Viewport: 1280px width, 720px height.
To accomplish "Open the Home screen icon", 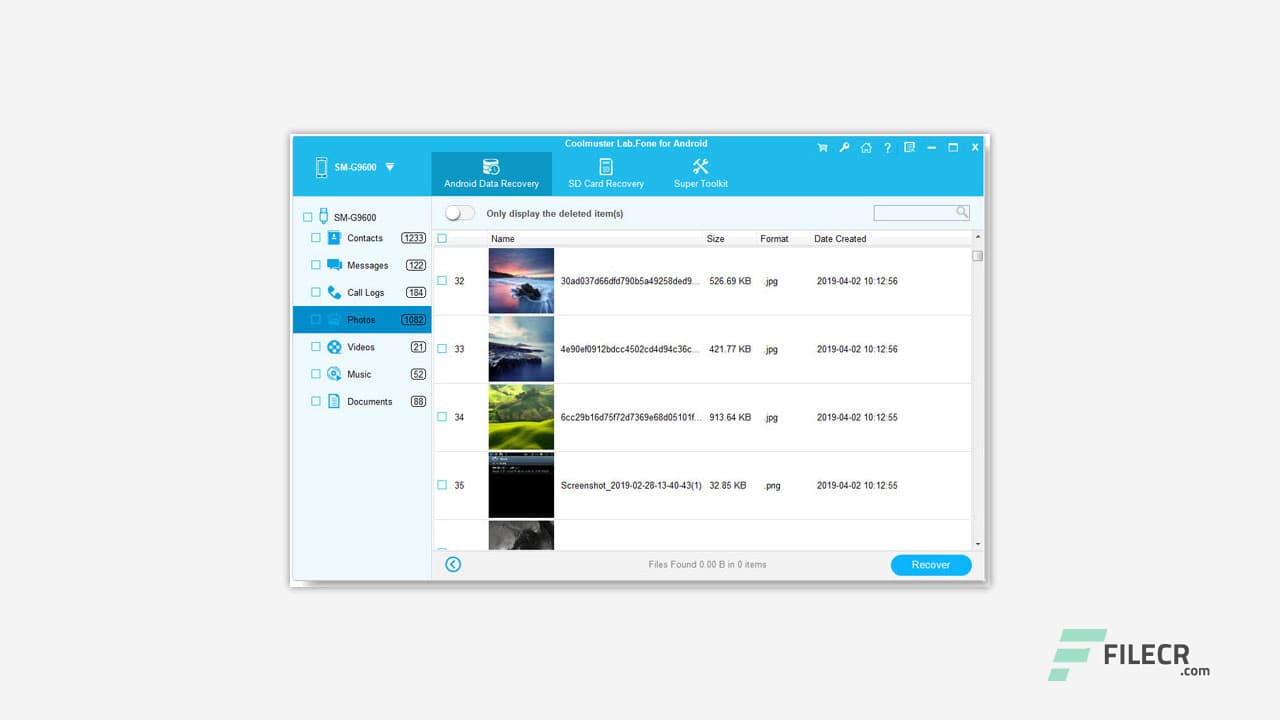I will (x=866, y=147).
